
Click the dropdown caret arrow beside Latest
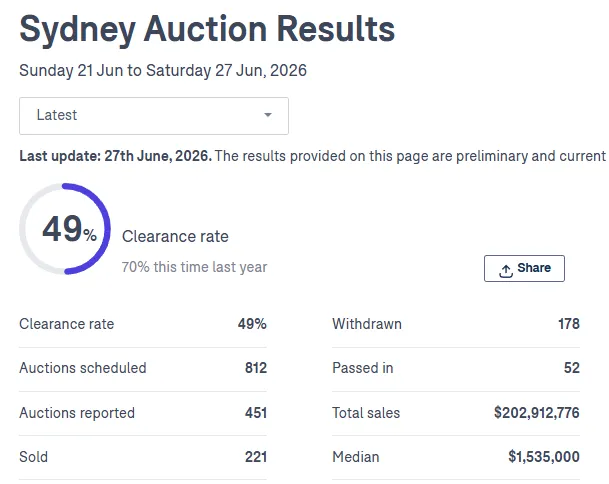[x=268, y=115]
